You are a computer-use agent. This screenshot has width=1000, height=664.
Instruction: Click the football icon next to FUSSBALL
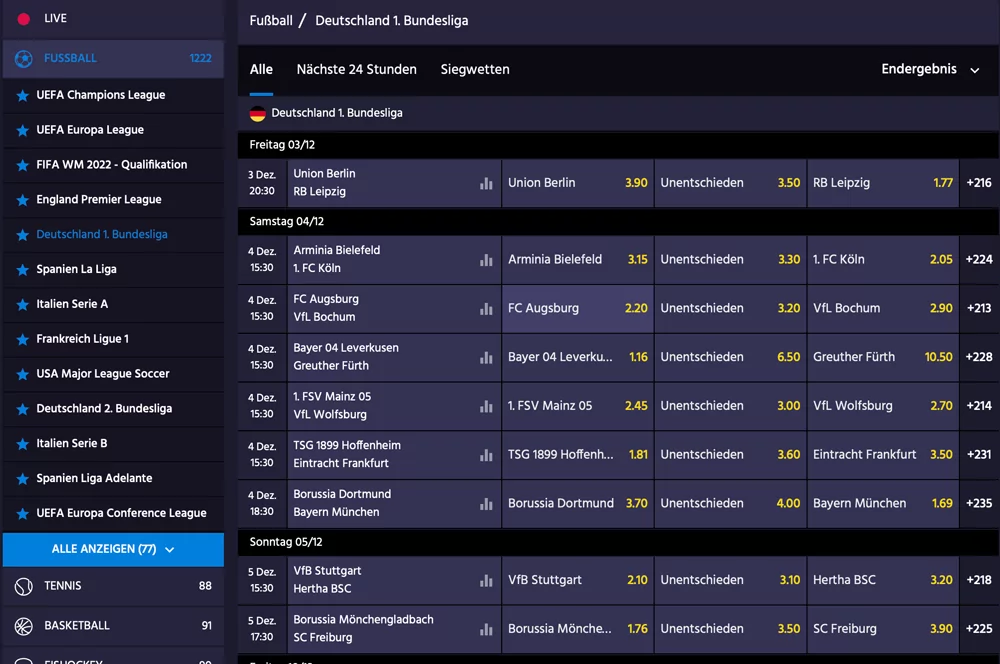point(24,59)
